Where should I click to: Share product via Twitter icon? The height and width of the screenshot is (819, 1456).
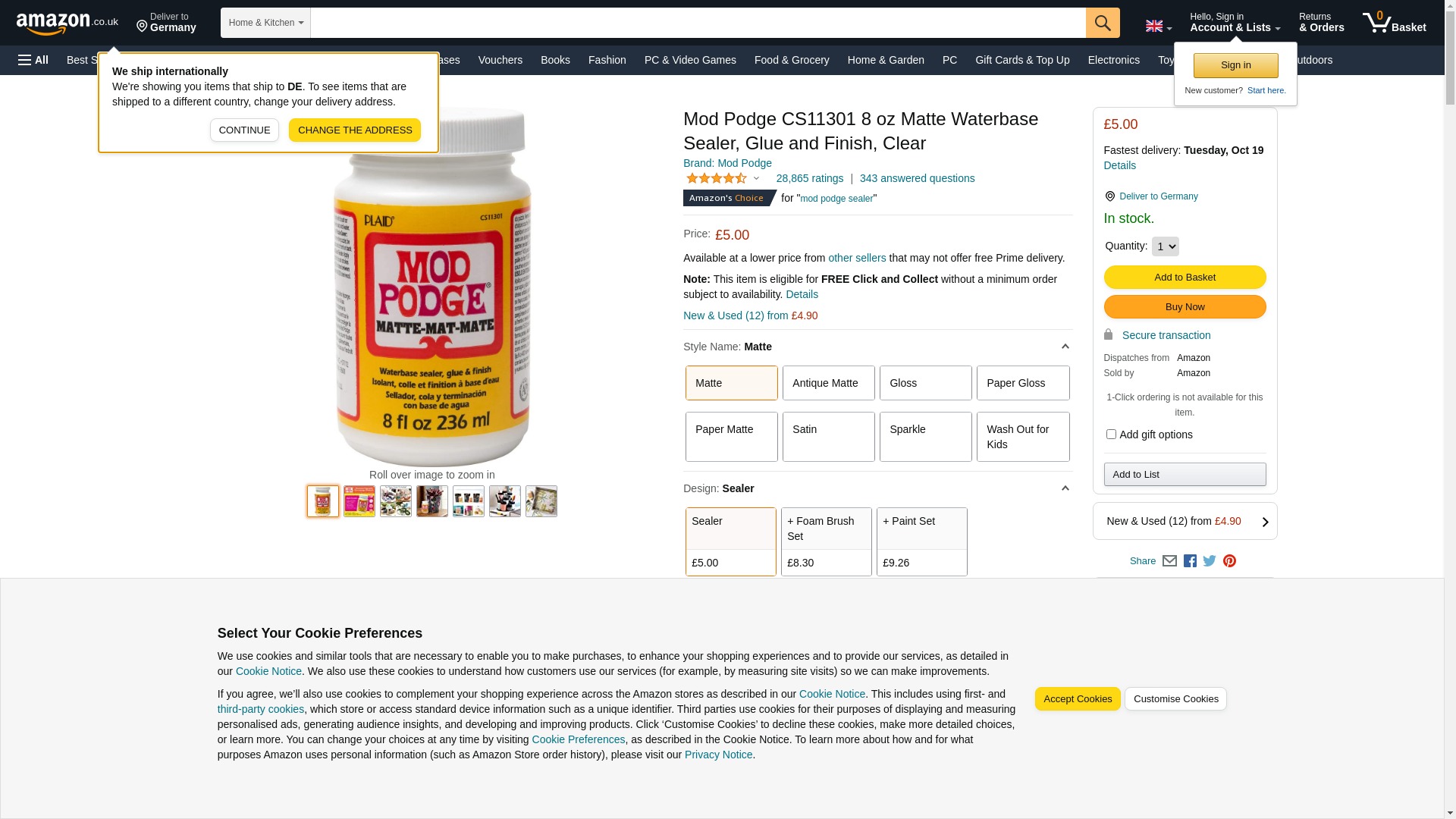tap(1210, 561)
